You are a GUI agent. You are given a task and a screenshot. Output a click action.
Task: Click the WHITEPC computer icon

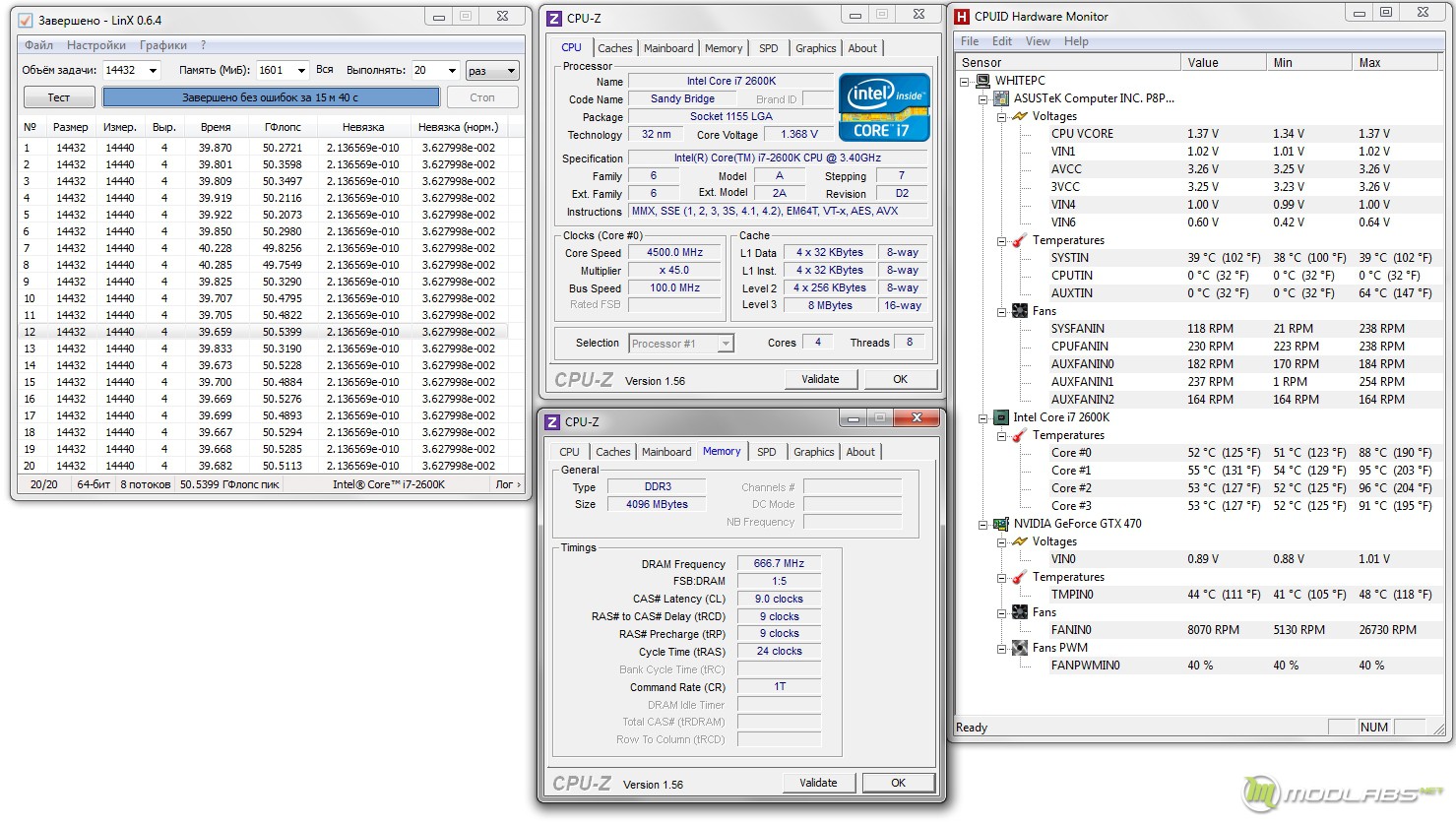coord(982,81)
